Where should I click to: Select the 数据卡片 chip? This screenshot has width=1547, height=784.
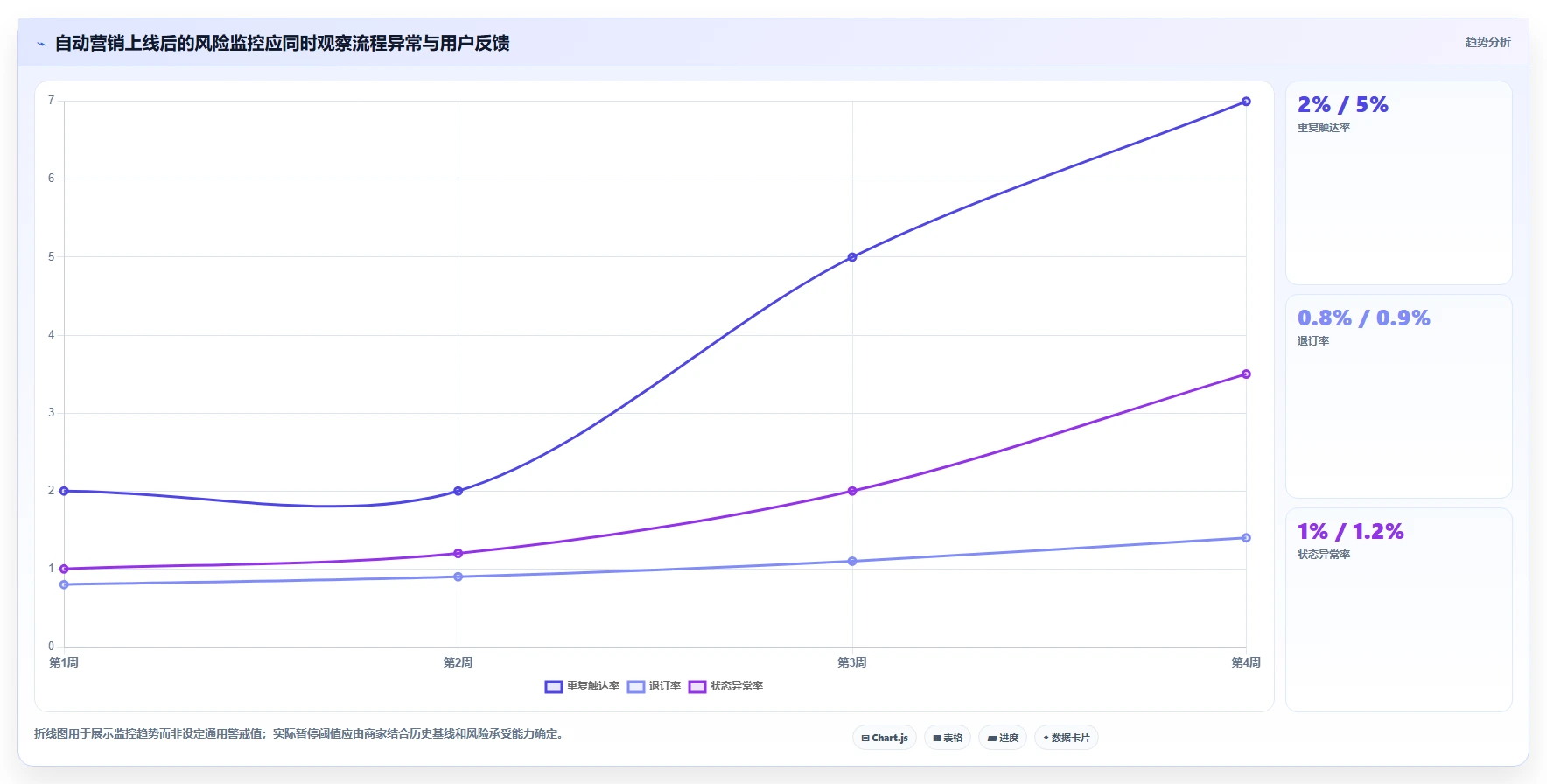tap(1067, 738)
